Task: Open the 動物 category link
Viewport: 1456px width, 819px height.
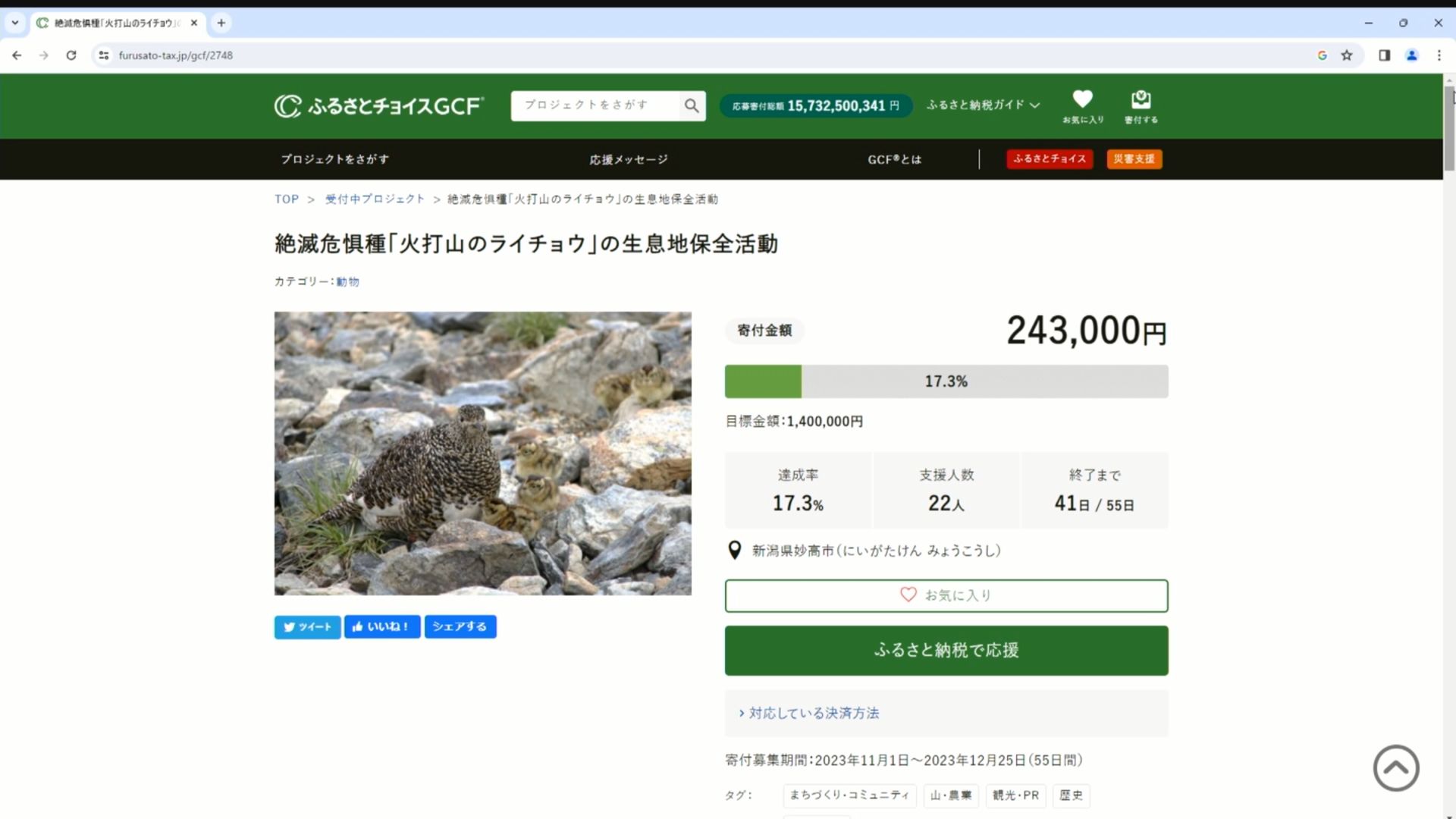Action: tap(347, 281)
